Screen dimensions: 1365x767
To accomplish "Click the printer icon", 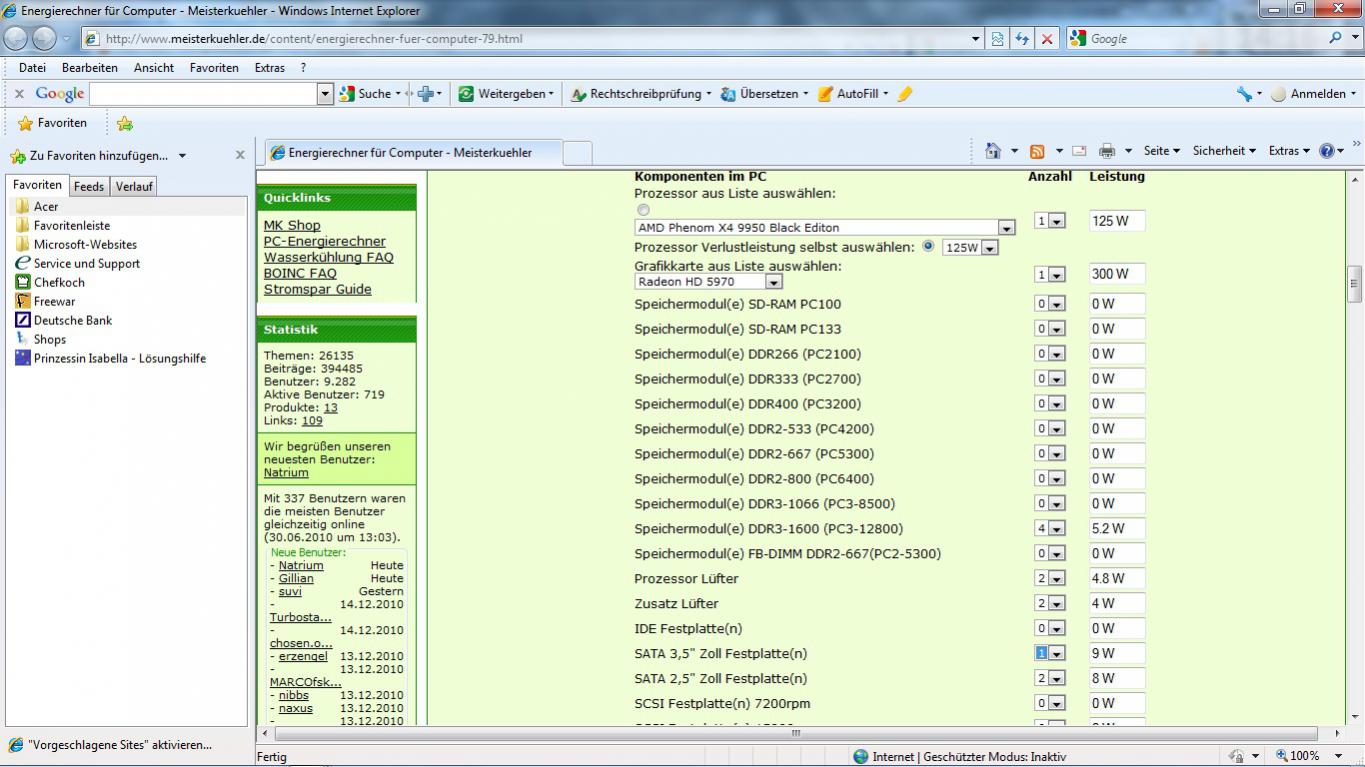I will (x=1107, y=151).
